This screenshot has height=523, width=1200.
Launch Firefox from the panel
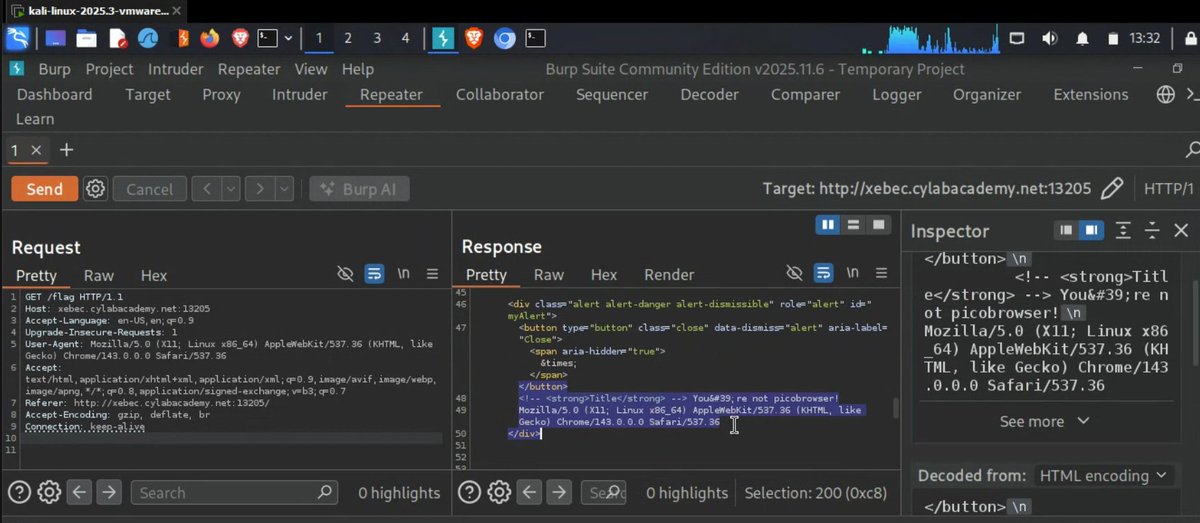coord(209,38)
